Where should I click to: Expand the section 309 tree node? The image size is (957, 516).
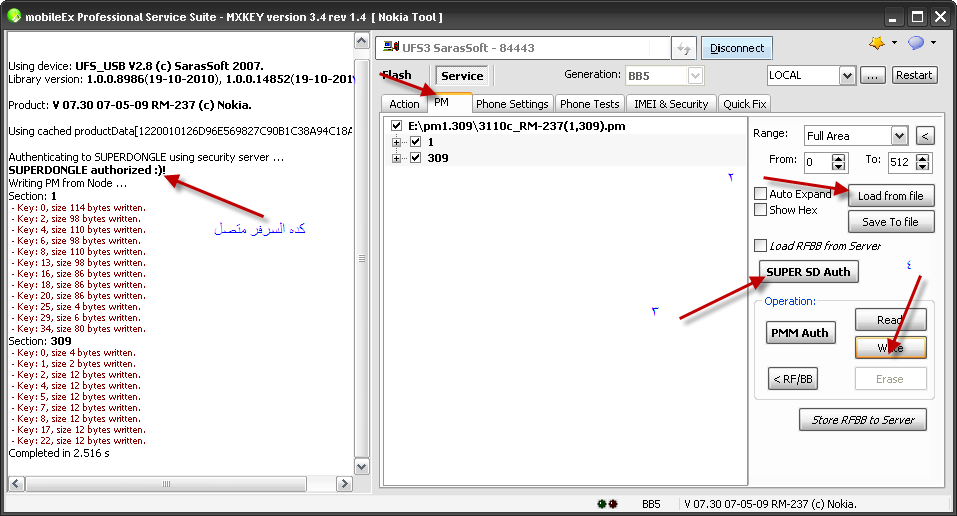click(396, 158)
